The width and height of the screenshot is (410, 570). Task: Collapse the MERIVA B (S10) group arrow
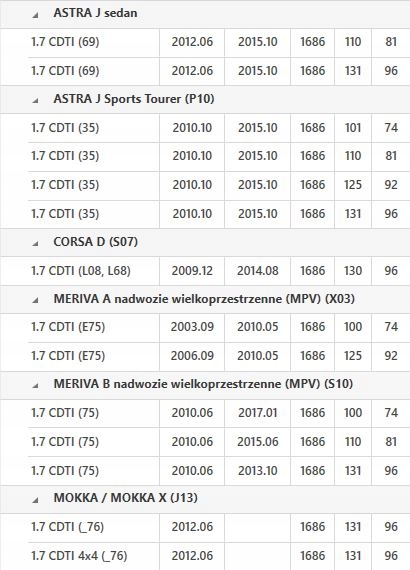point(35,386)
